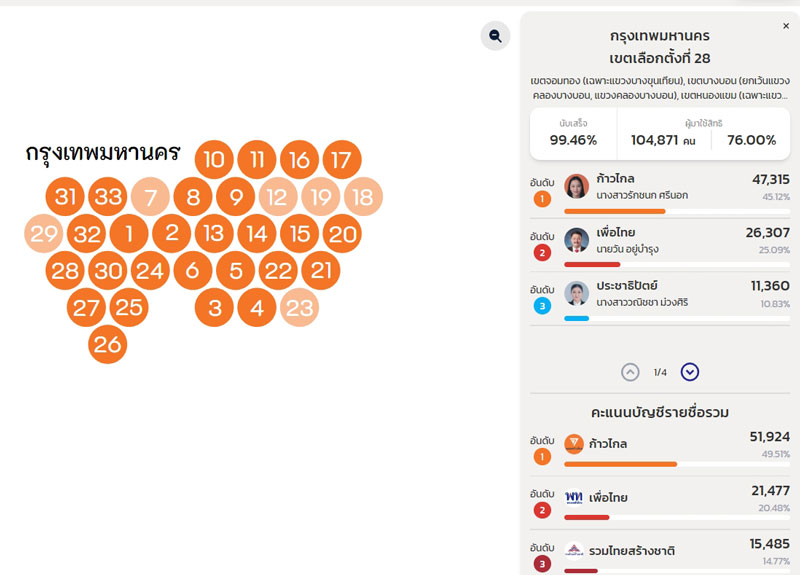This screenshot has height=575, width=800.
Task: Click the zoom out magnifier icon
Action: (494, 36)
